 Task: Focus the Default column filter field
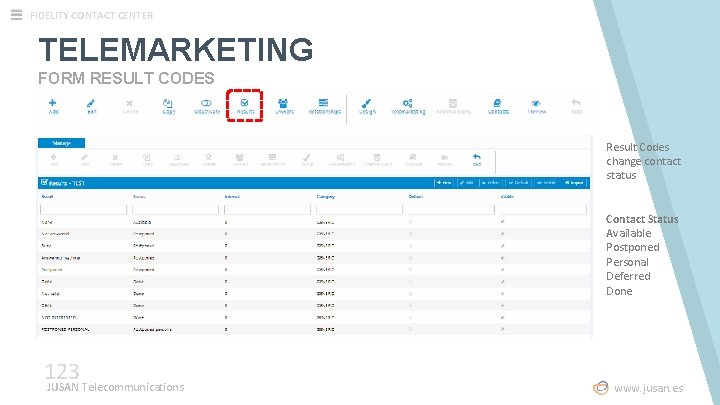[x=451, y=210]
